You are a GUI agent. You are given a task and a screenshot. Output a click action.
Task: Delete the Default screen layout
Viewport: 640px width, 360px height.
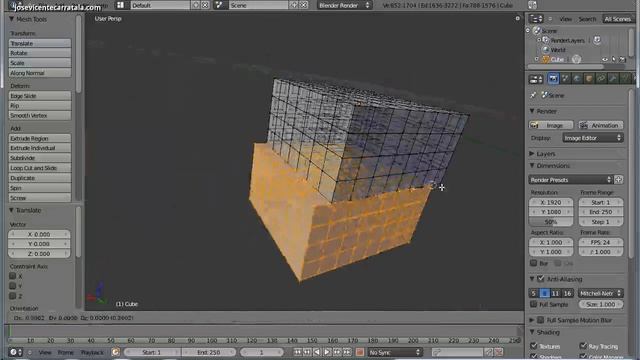tap(205, 5)
